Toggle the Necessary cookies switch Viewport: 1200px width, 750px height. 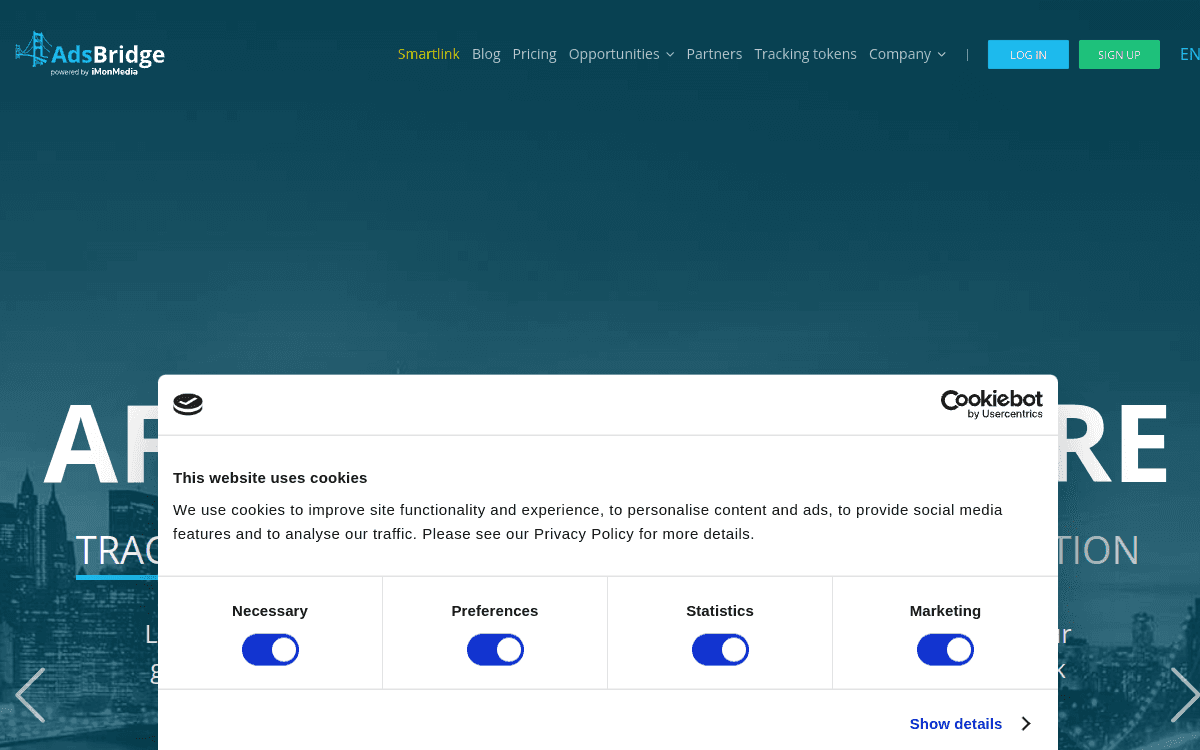pyautogui.click(x=270, y=649)
